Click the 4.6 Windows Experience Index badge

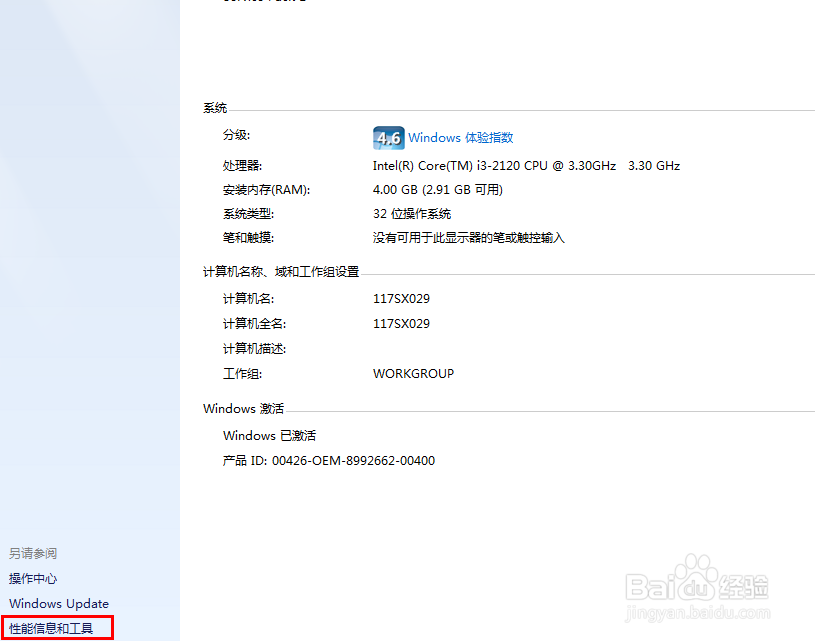click(388, 138)
